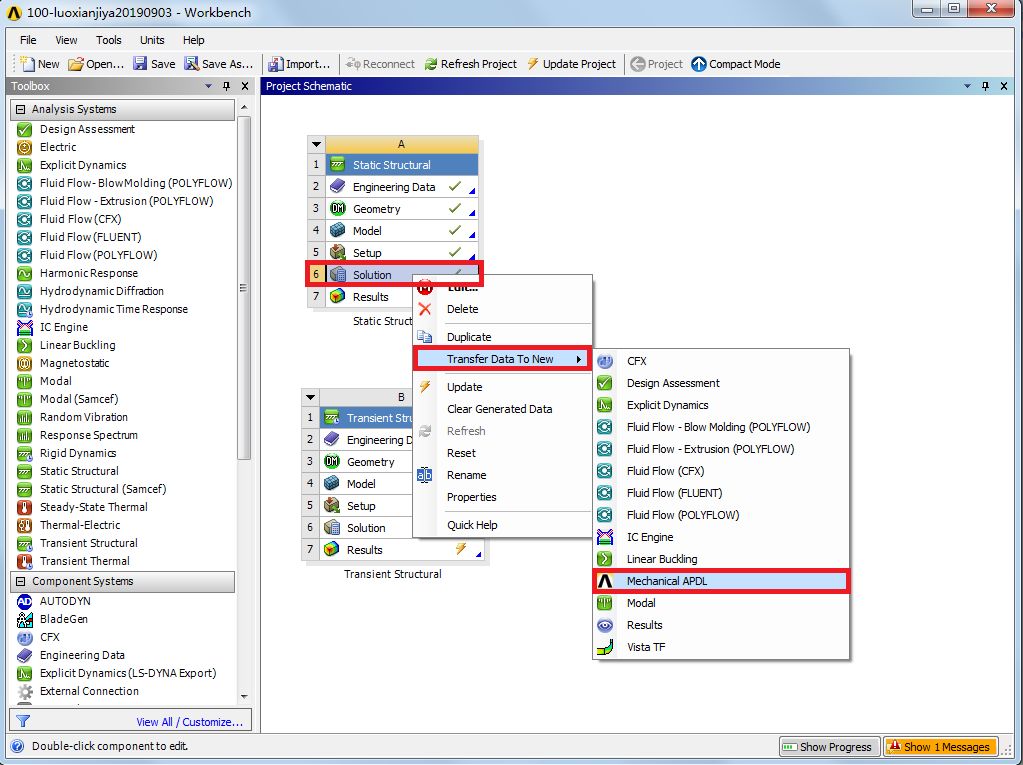Open Transfer Data To New submenu

pyautogui.click(x=502, y=359)
